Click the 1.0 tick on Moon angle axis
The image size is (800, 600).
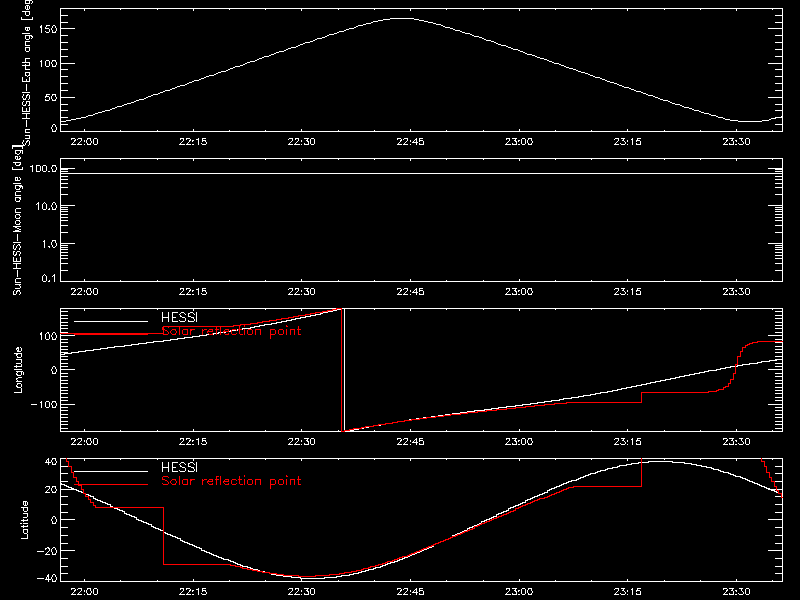pos(49,244)
